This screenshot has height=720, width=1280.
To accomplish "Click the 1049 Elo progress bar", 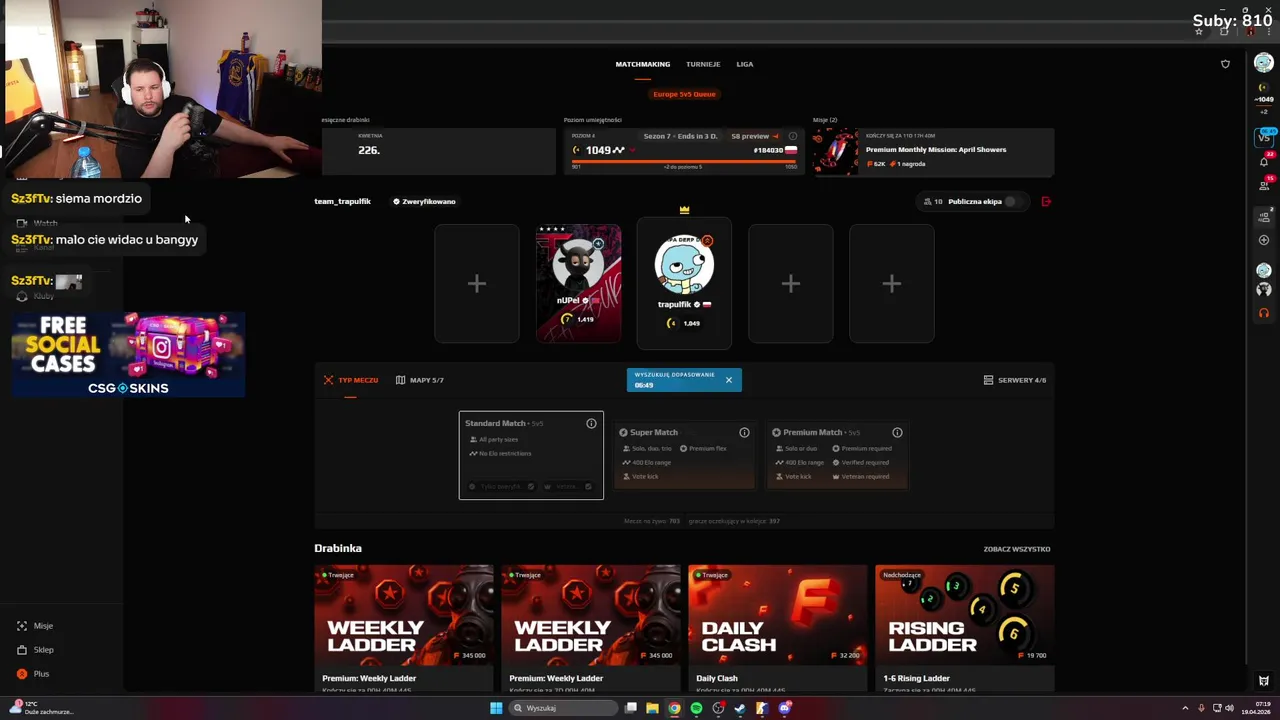I will [684, 160].
